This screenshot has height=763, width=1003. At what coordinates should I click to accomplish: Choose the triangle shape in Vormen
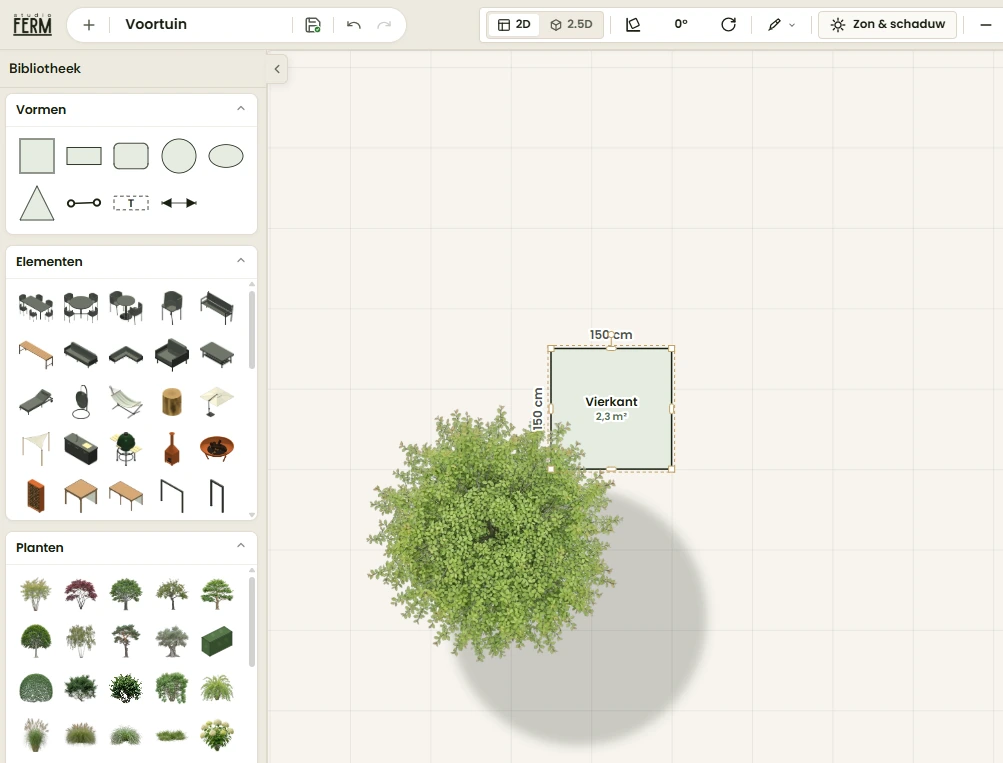pos(37,203)
